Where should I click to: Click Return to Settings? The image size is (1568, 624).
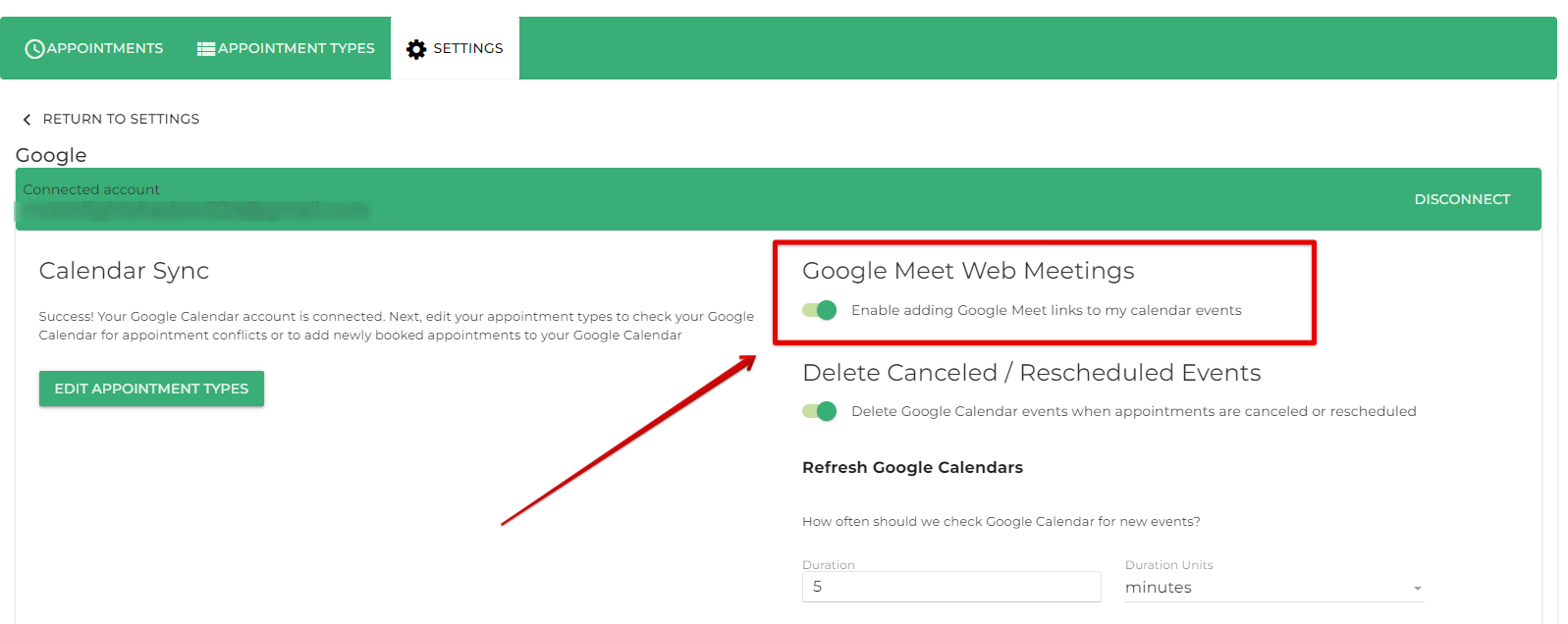point(120,119)
